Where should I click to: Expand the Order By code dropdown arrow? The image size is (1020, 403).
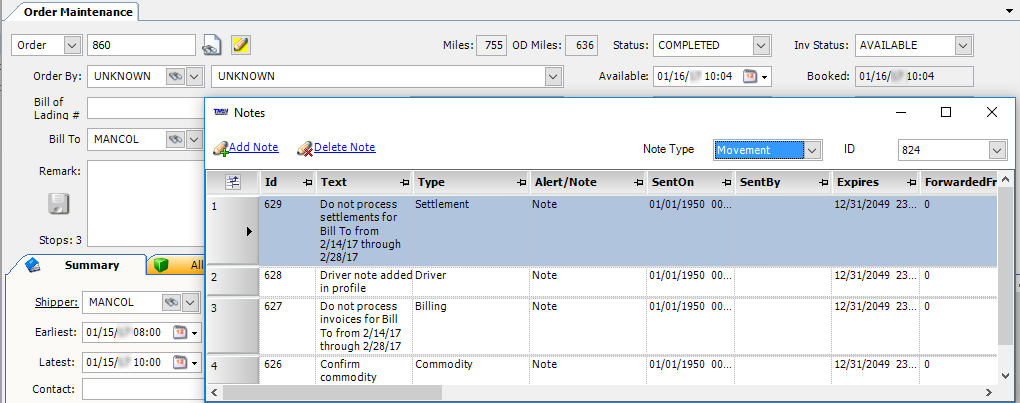point(194,76)
